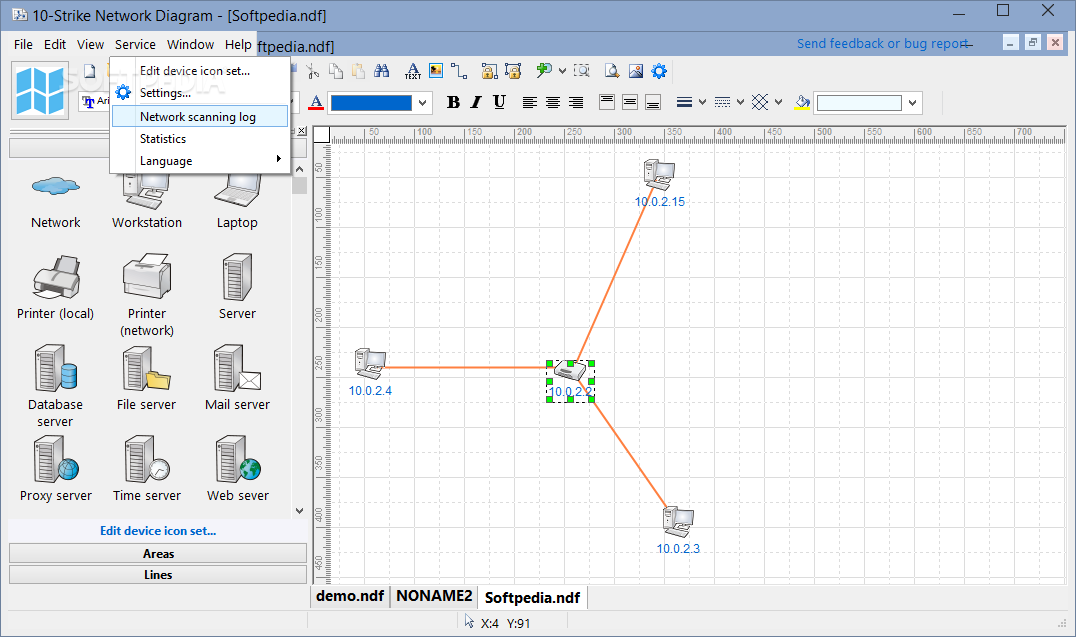Click the 10.0.2.4 node label
The image size is (1076, 637).
point(370,391)
